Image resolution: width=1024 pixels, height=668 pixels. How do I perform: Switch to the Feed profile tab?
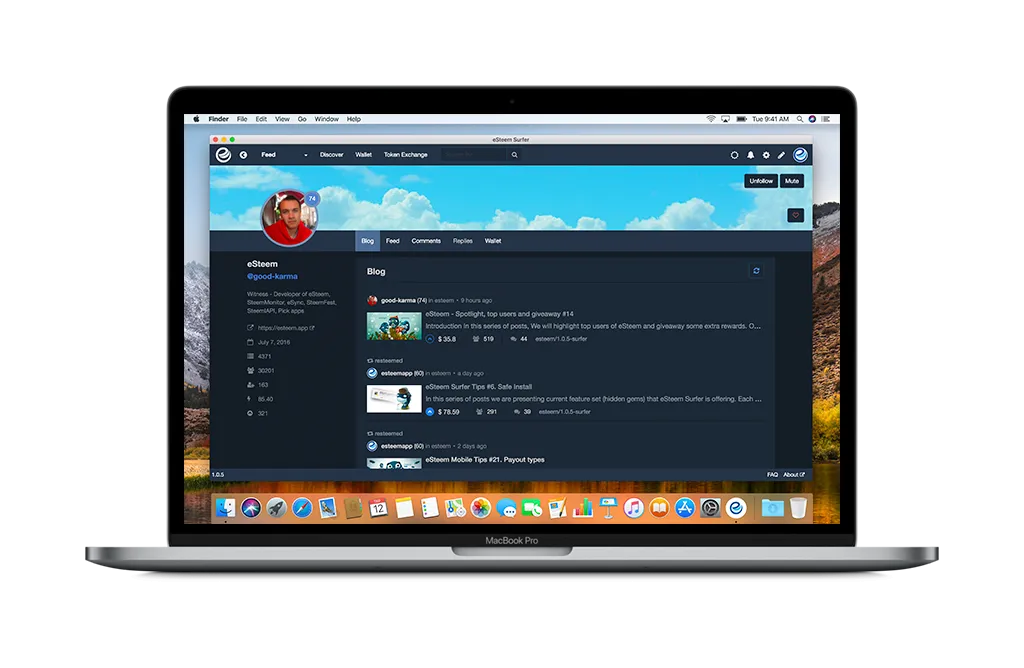click(x=392, y=241)
